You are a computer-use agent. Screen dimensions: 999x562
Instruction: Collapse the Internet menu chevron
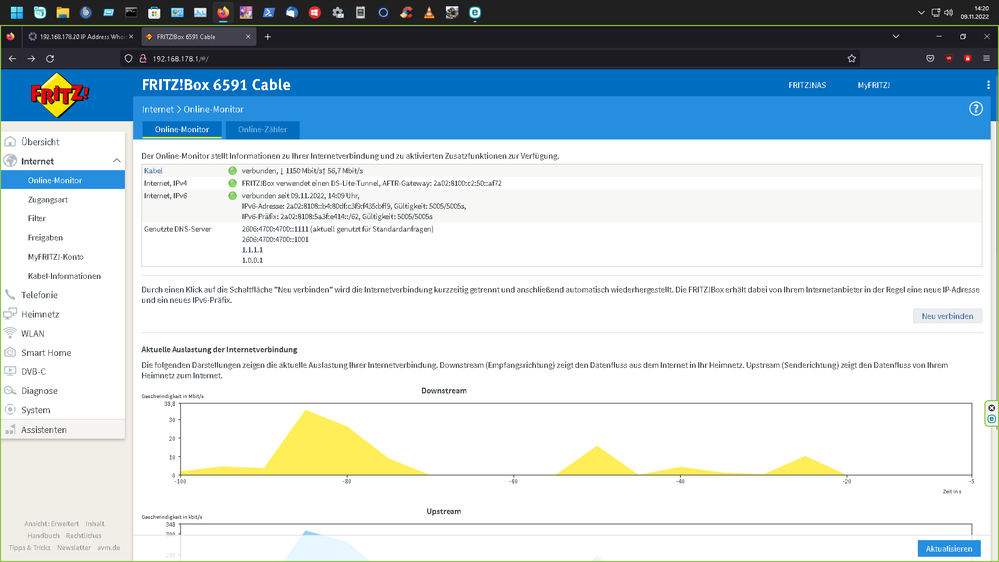coord(117,161)
